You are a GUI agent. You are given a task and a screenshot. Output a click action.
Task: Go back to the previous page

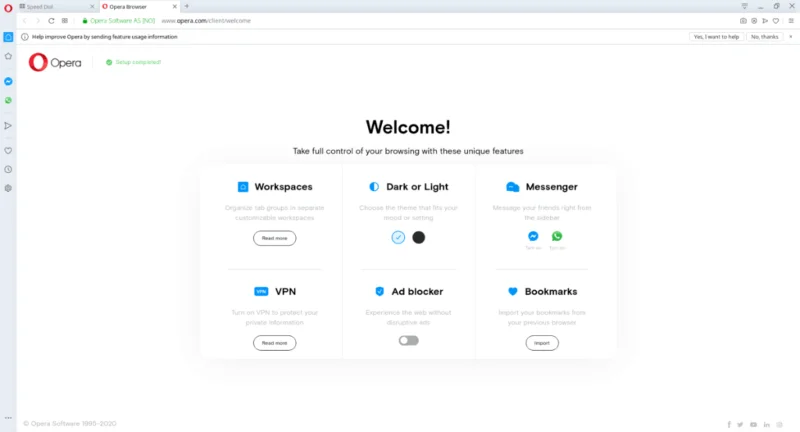tap(24, 21)
